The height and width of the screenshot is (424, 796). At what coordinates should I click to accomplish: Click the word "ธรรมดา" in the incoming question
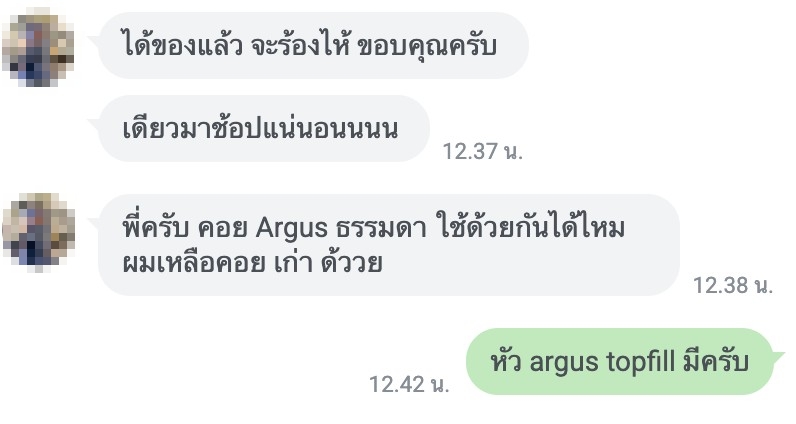381,228
